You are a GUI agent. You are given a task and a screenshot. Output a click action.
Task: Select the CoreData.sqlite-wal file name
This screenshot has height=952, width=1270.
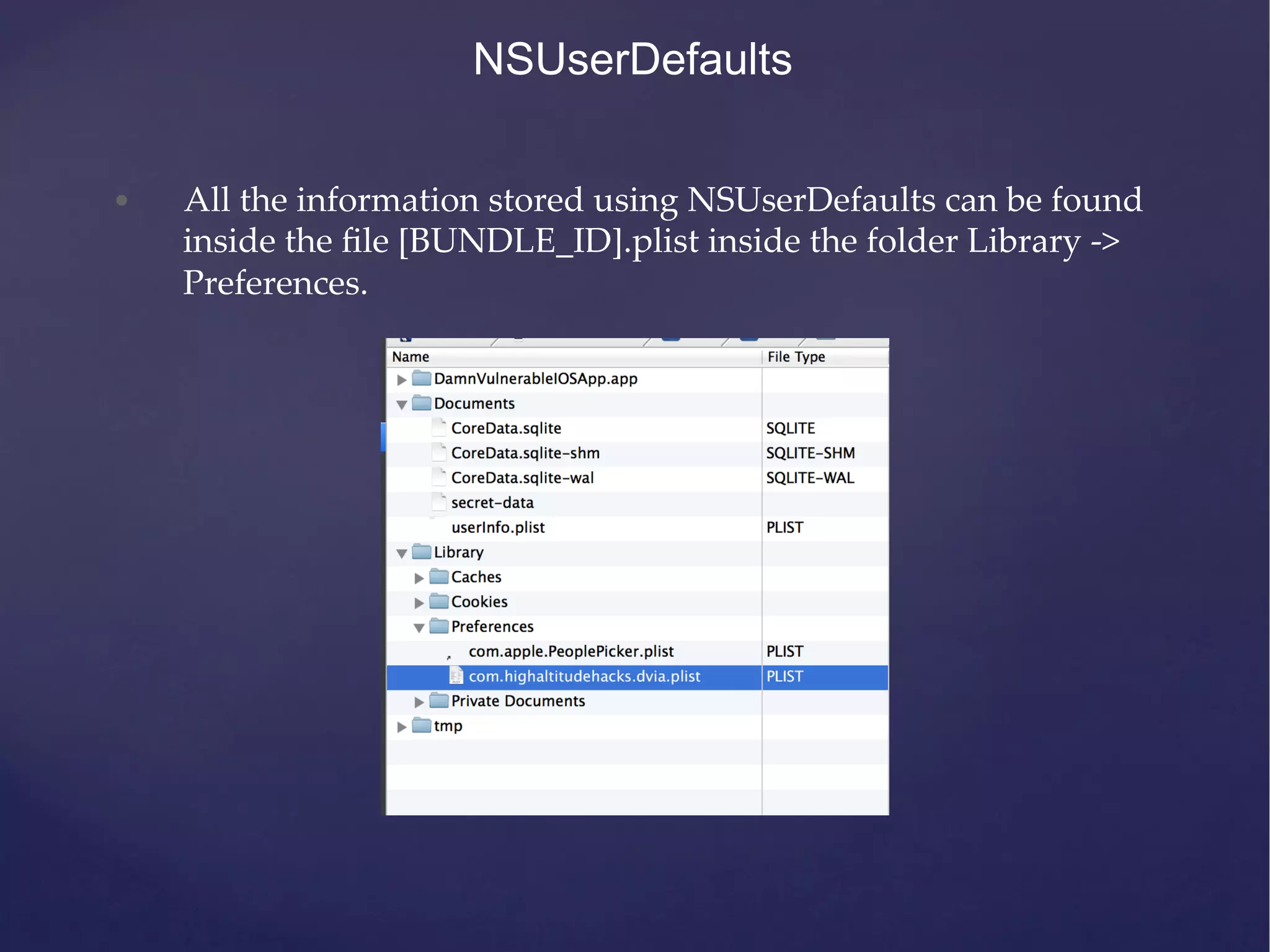tap(522, 478)
